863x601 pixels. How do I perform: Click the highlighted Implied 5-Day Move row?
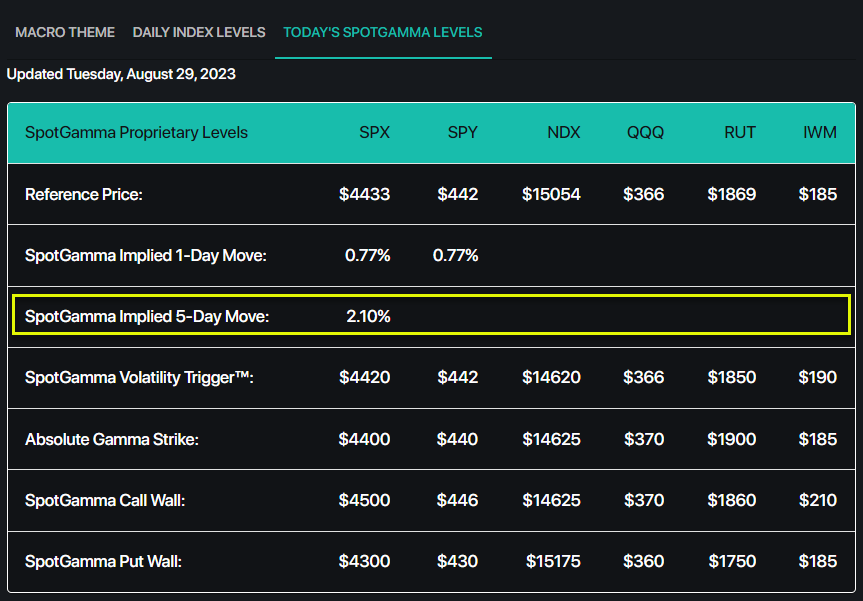[x=430, y=316]
